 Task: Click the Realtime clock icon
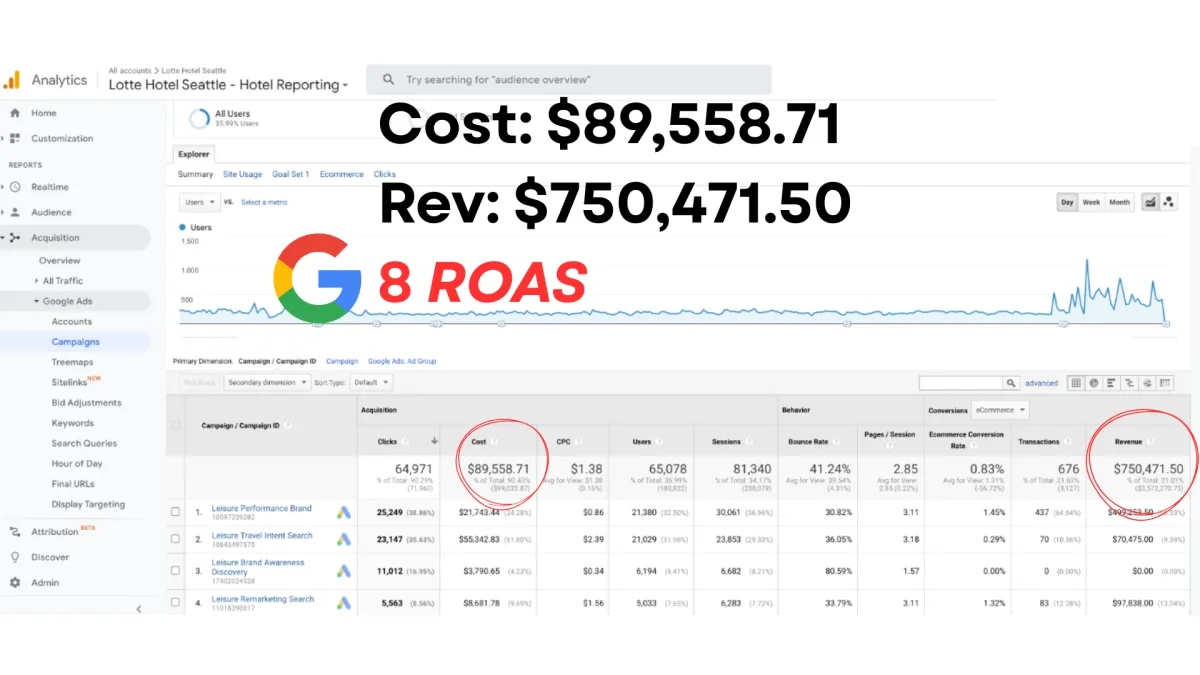[x=15, y=187]
